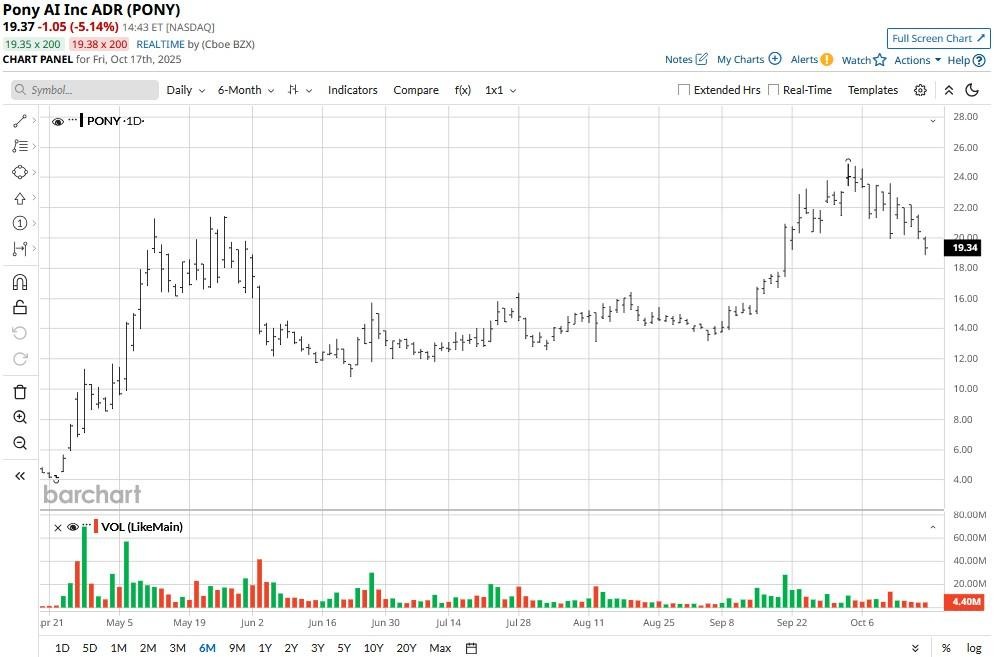
Task: Select the trend line drawing tool
Action: point(20,120)
